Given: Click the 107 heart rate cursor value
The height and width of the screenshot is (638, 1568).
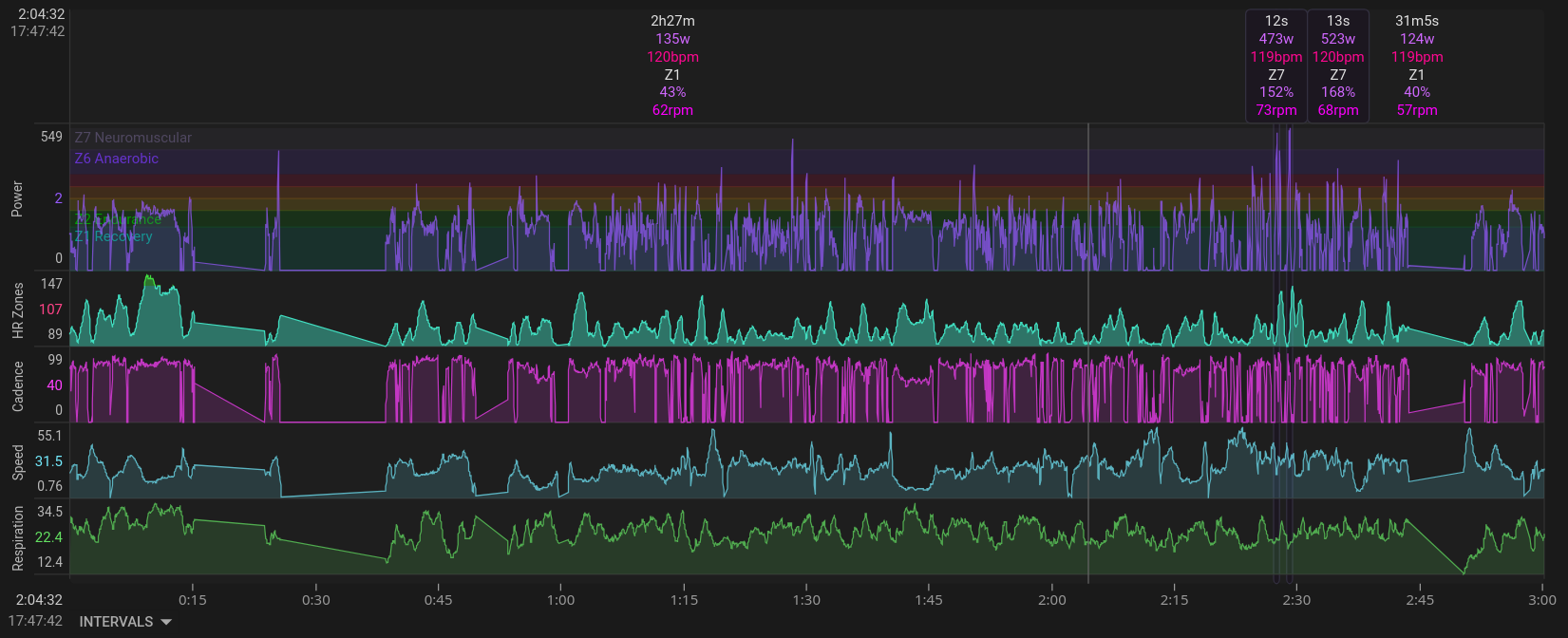Looking at the screenshot, I should pyautogui.click(x=50, y=310).
